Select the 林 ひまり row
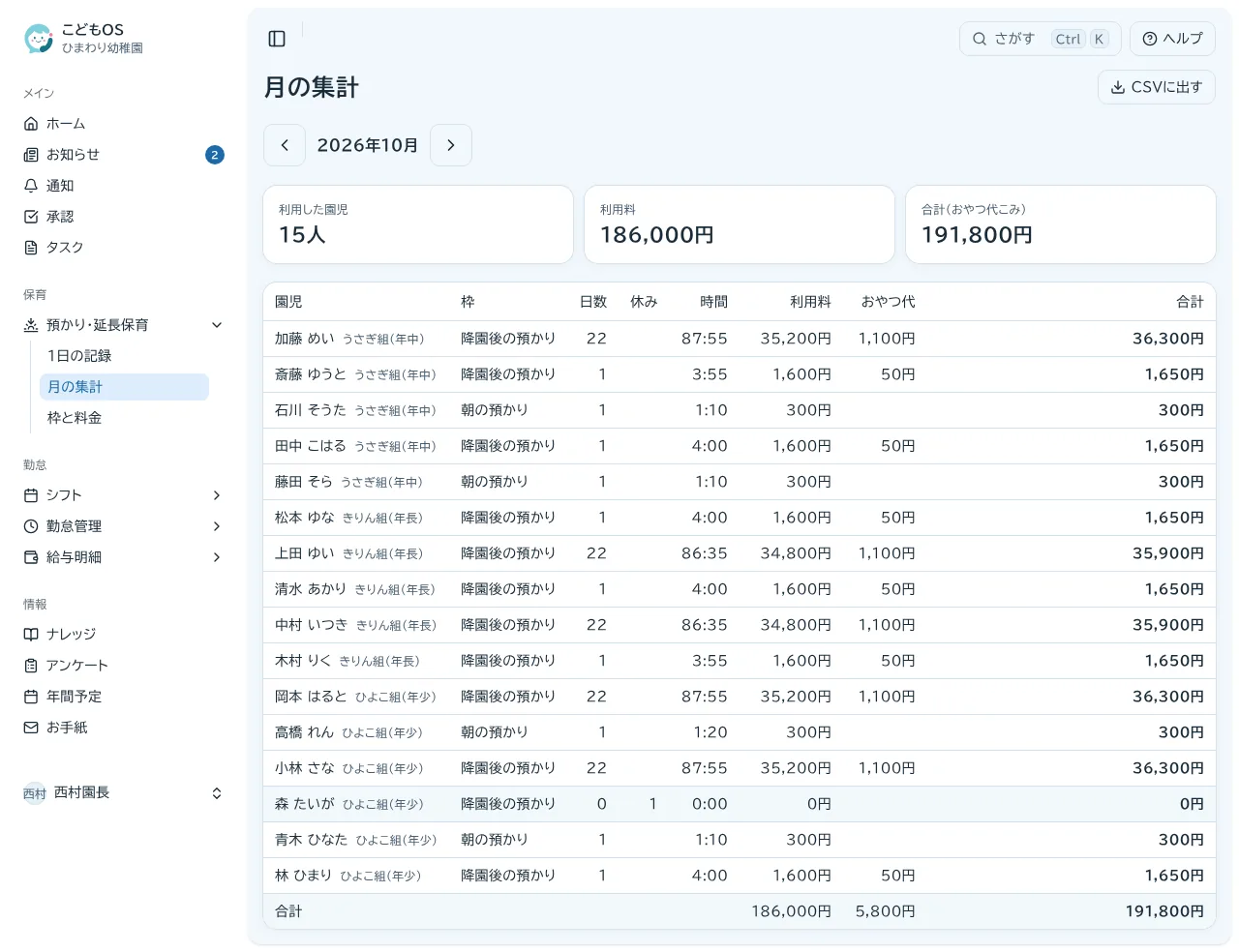The image size is (1239, 952). (x=740, y=876)
